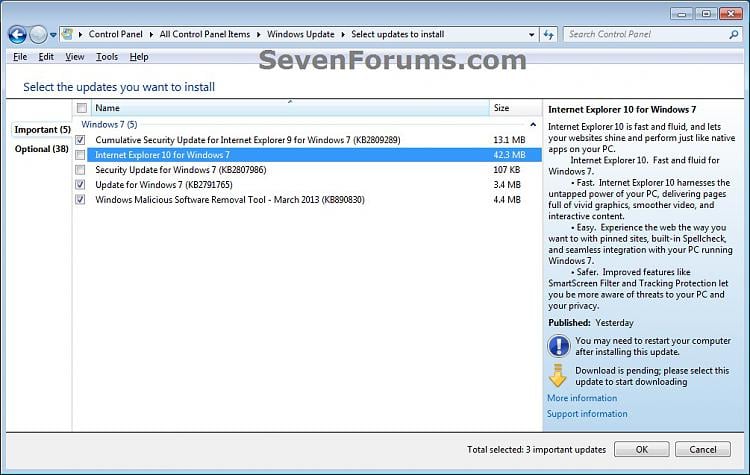Open the Help menu
The image size is (750, 475).
(x=139, y=57)
